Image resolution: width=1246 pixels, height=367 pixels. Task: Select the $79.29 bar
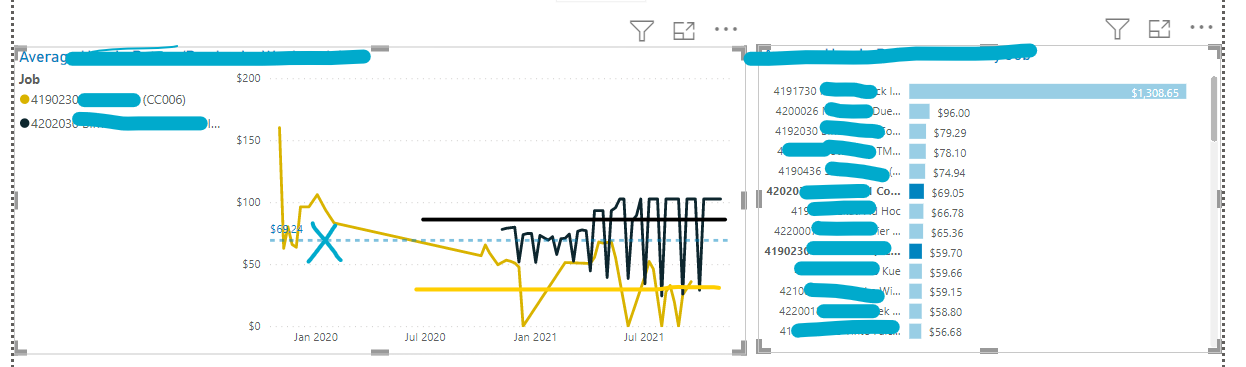tap(917, 132)
